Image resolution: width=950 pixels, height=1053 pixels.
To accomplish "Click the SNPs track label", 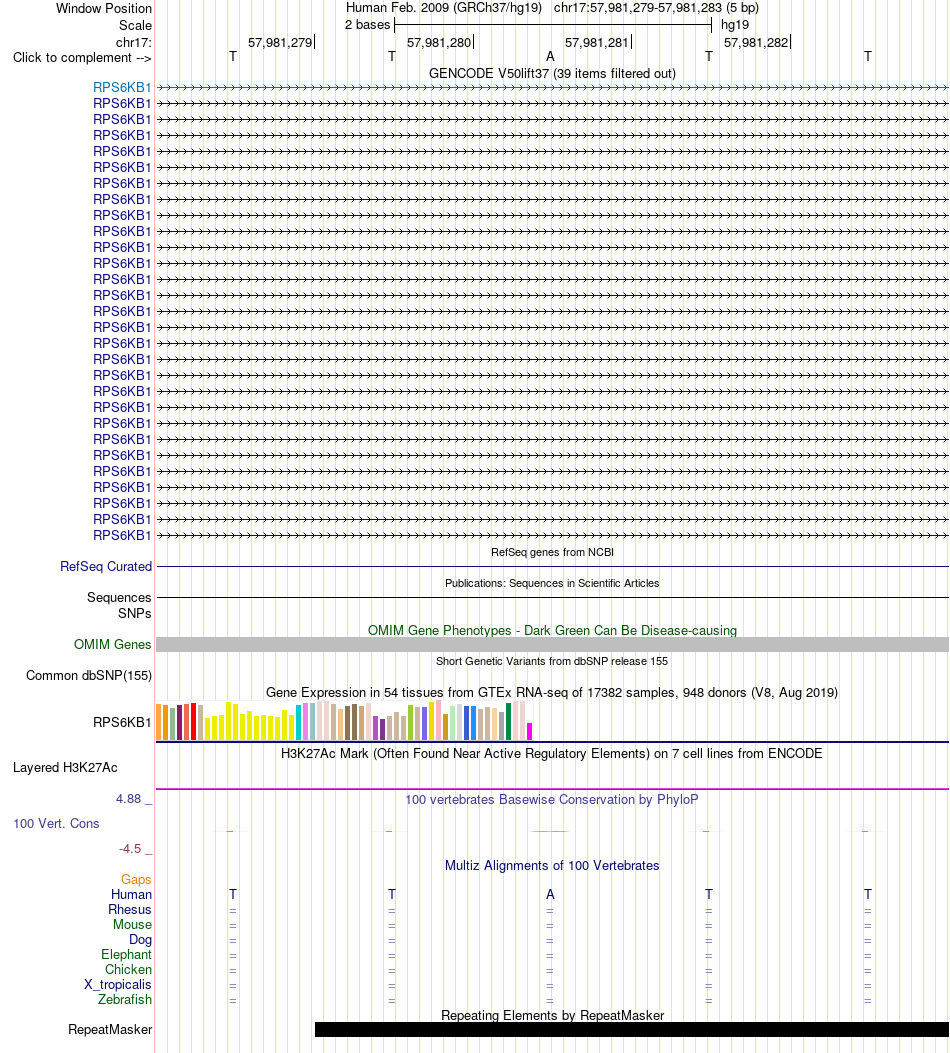I will [x=134, y=613].
